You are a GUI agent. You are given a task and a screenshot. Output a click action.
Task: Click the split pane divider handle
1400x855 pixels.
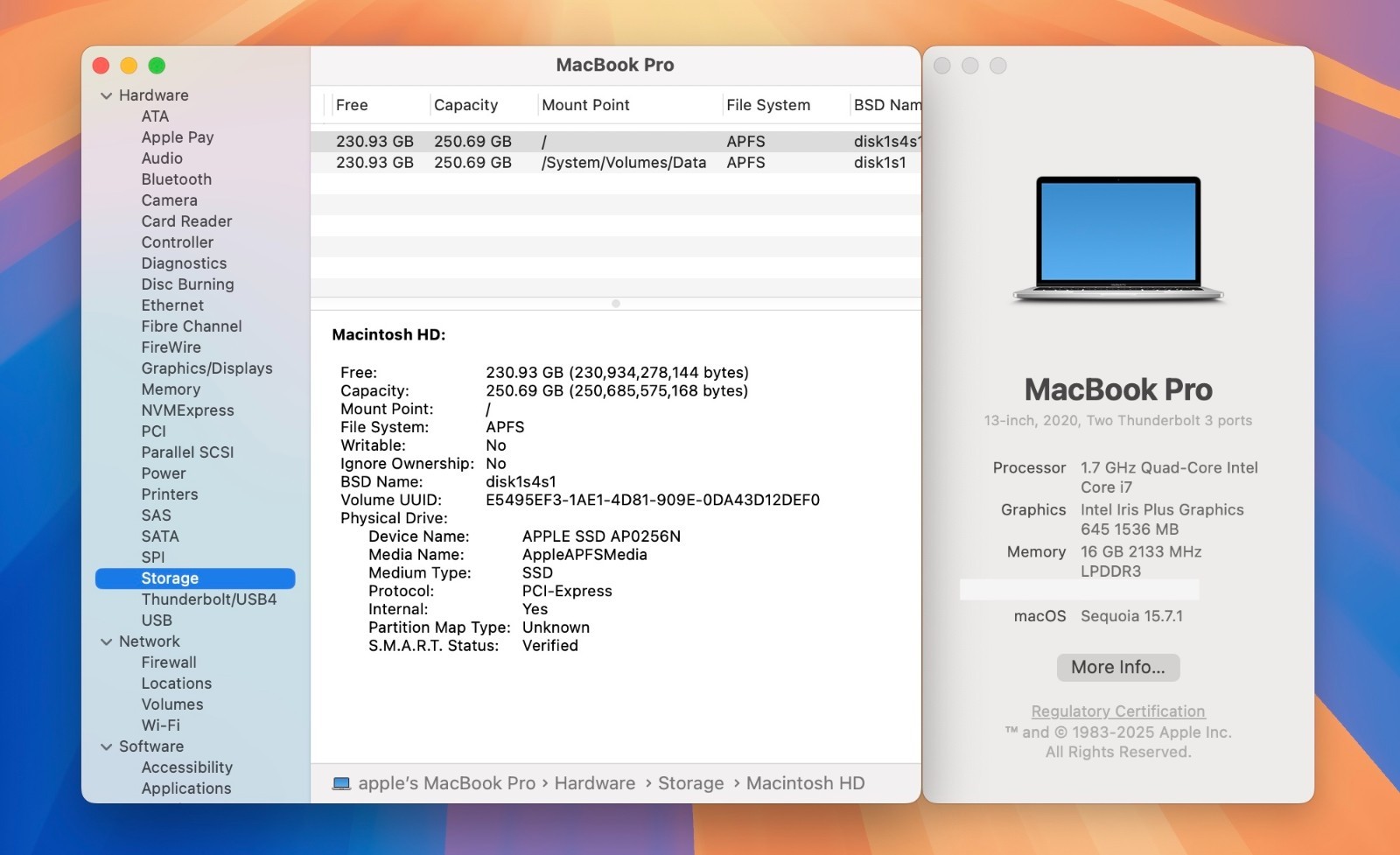616,304
